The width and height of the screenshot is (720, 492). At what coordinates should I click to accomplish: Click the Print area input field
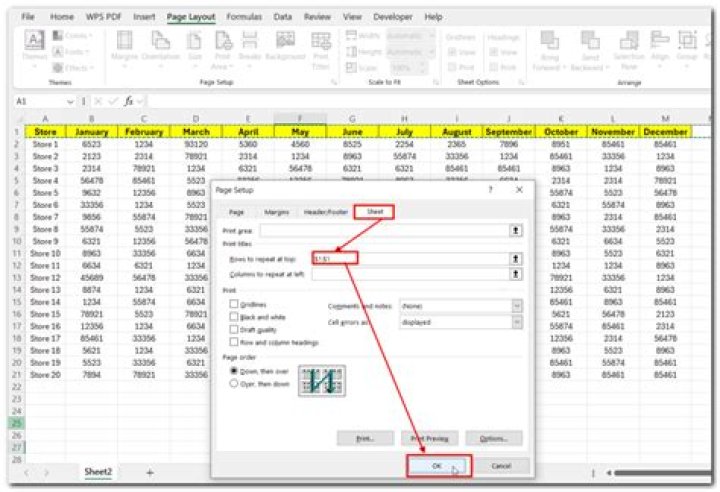pos(384,231)
